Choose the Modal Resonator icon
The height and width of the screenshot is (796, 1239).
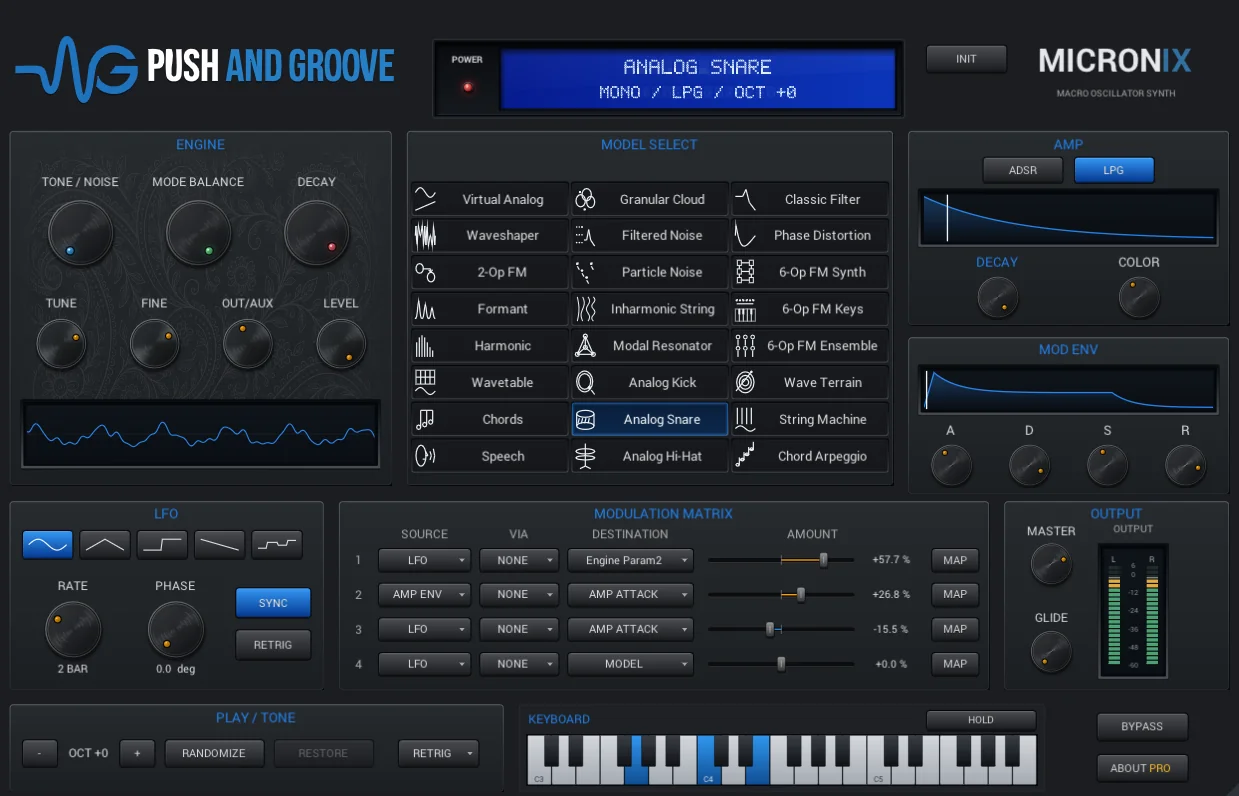pyautogui.click(x=585, y=346)
